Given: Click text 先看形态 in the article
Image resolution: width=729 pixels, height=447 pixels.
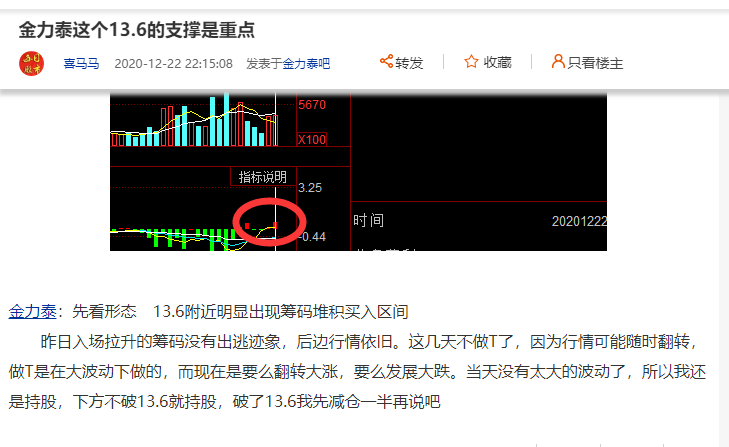Looking at the screenshot, I should point(104,312).
